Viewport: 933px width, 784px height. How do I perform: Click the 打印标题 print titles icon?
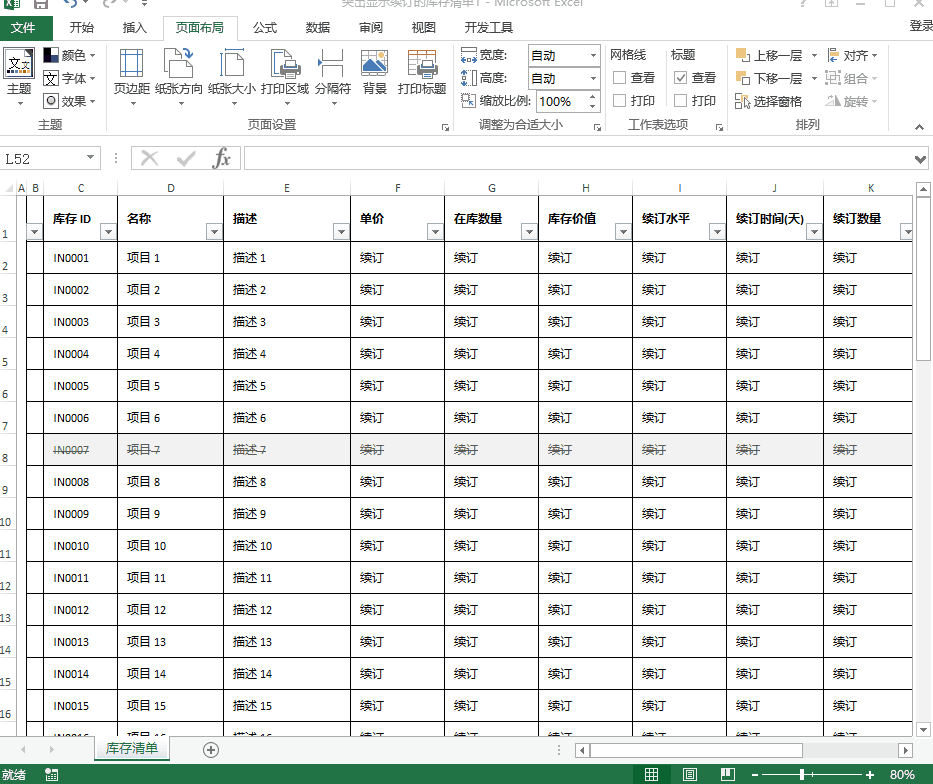pyautogui.click(x=422, y=64)
